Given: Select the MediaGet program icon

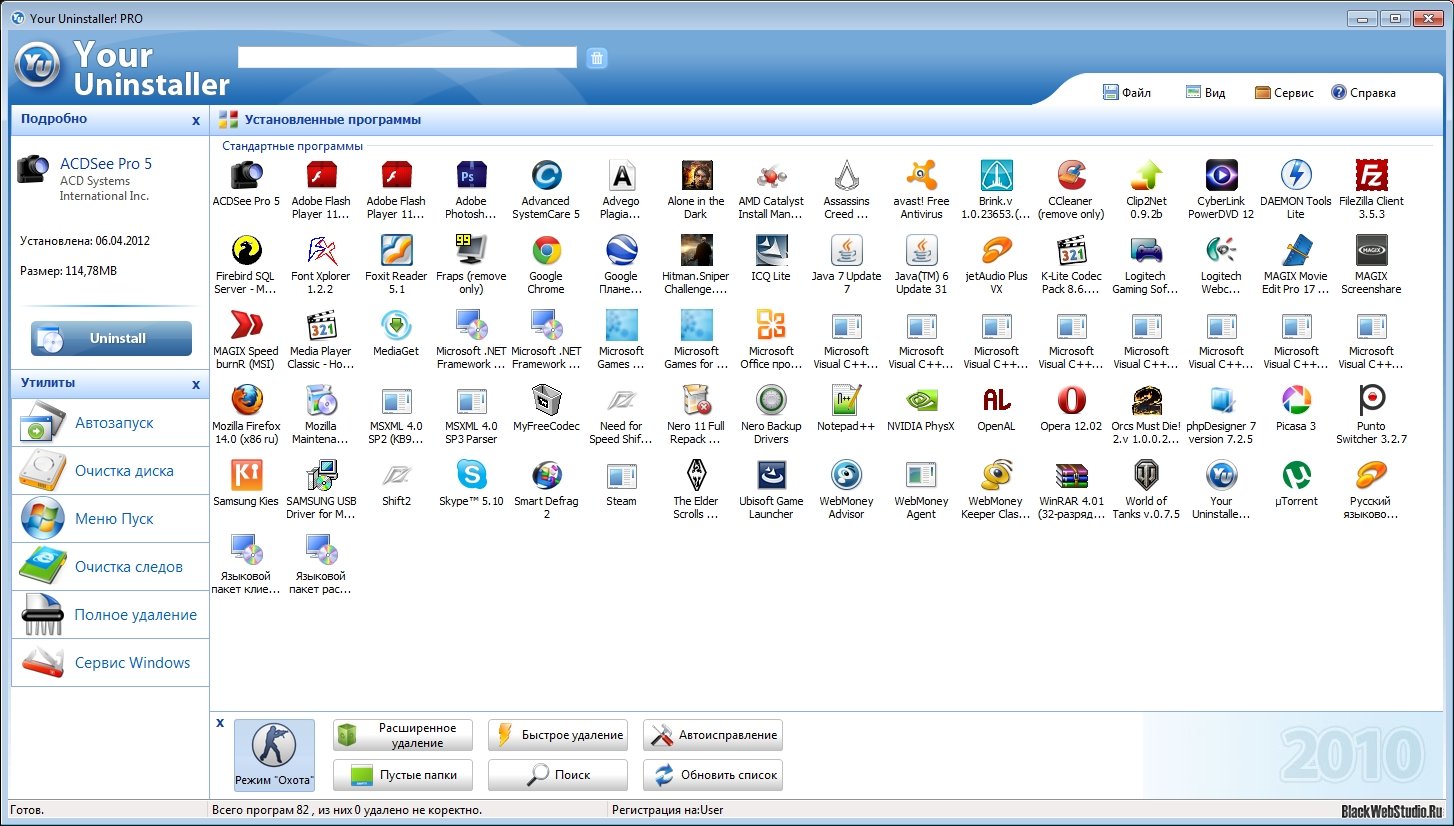Looking at the screenshot, I should pos(396,325).
